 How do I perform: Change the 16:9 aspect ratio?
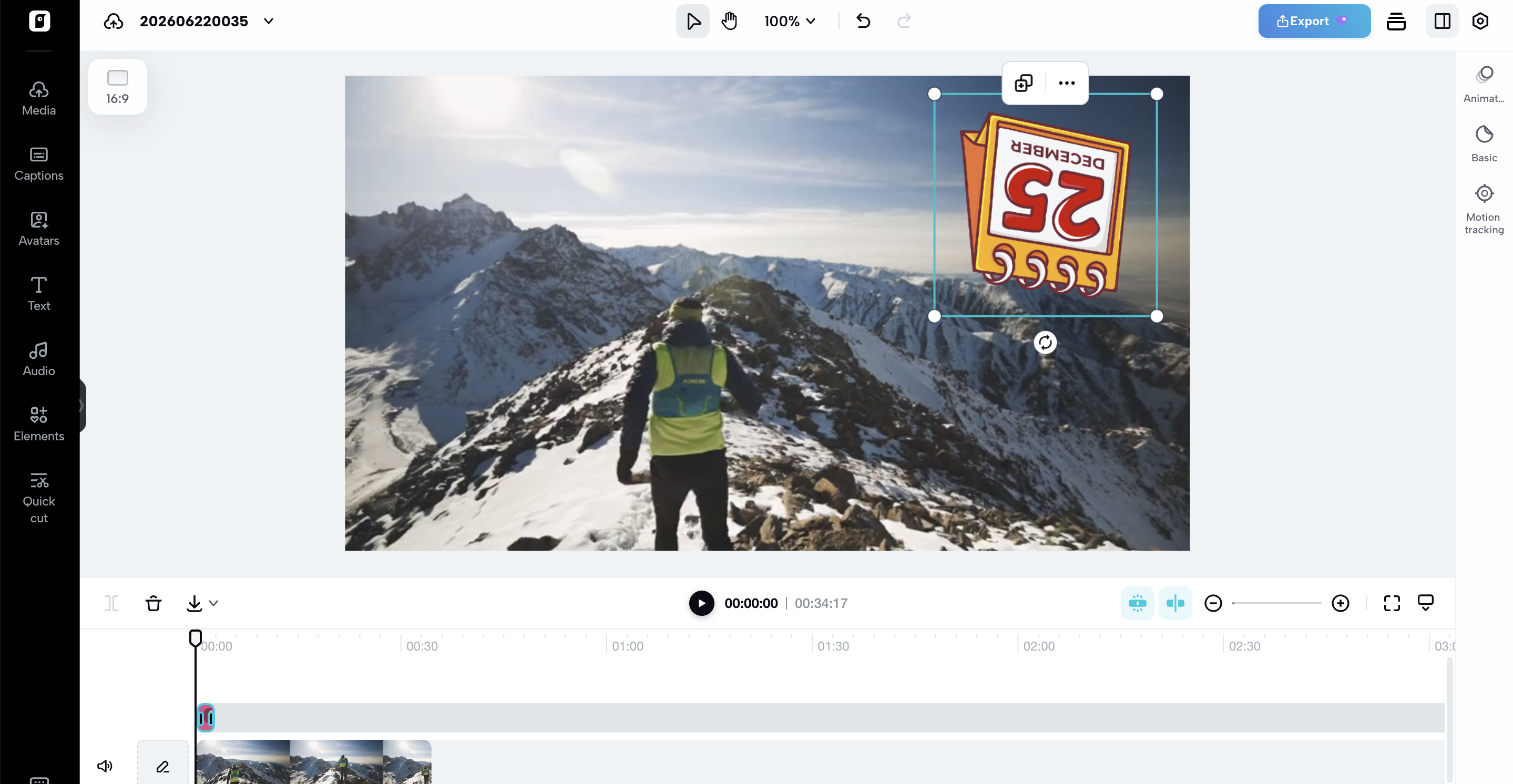[x=117, y=86]
